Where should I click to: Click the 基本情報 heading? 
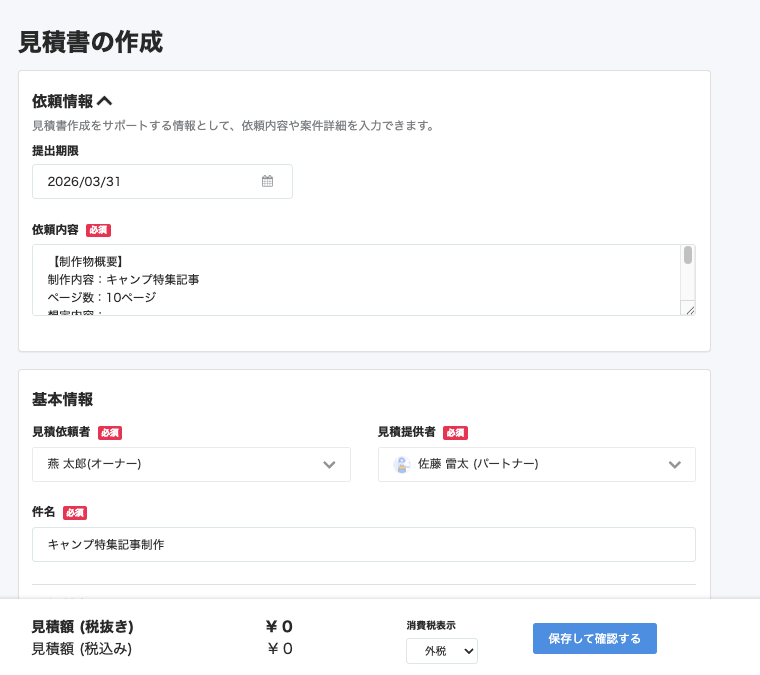coord(63,399)
